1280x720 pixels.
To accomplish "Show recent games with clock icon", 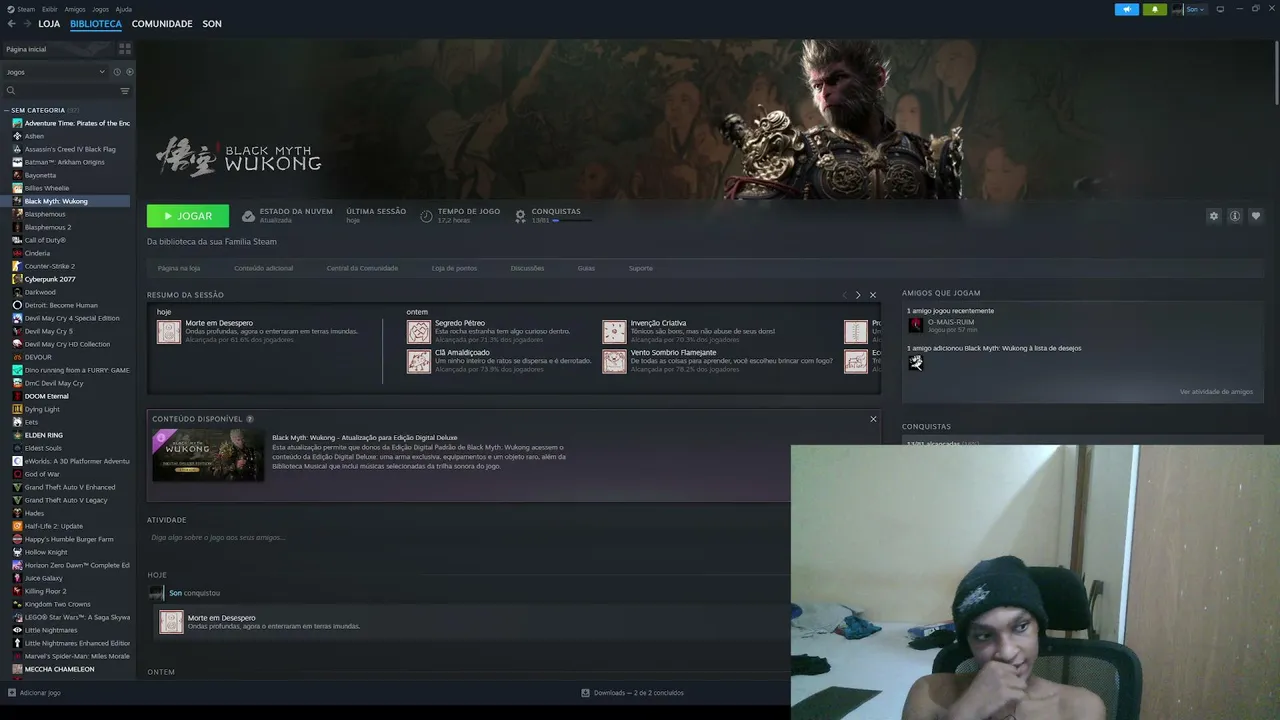I will (117, 72).
